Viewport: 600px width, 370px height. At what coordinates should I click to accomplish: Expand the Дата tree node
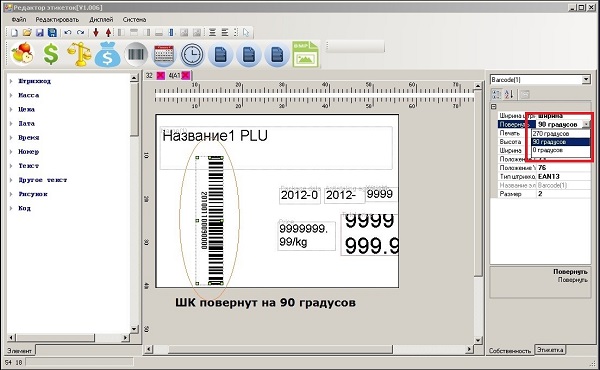click(11, 124)
